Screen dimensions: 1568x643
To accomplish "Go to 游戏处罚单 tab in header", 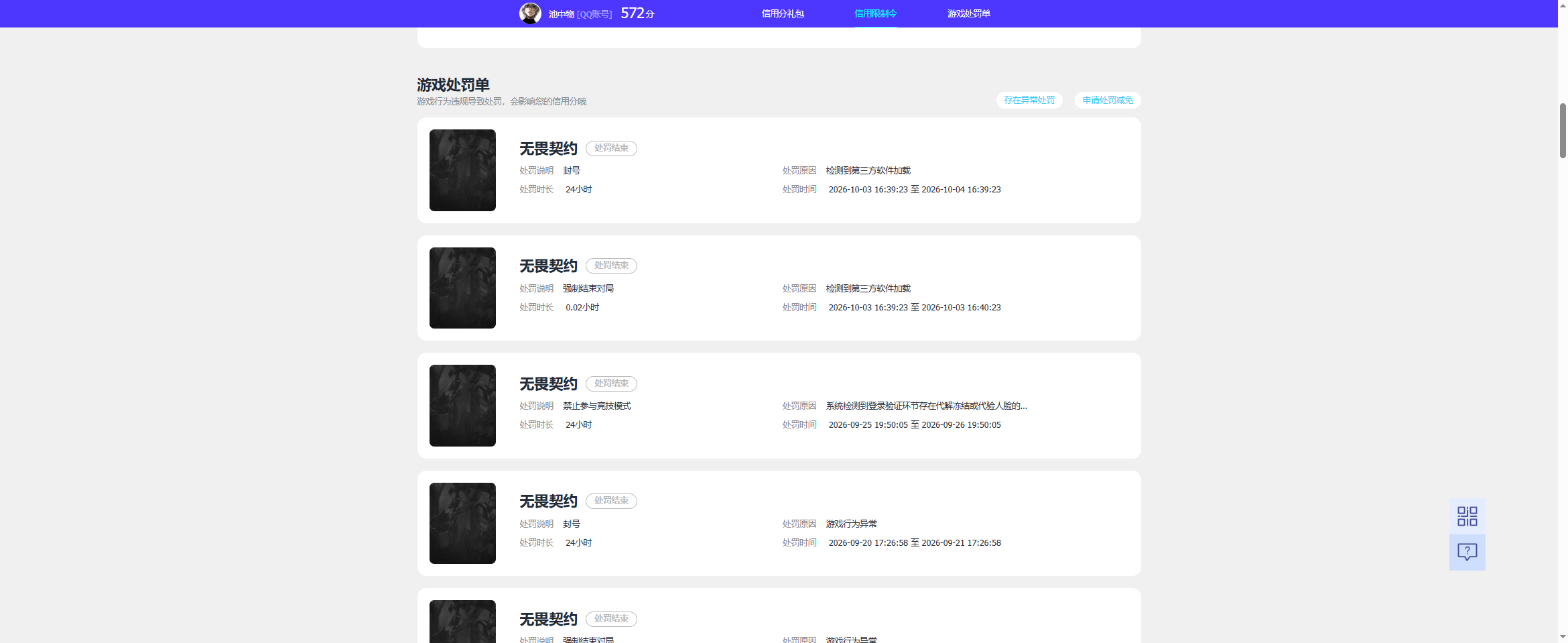I will [968, 13].
